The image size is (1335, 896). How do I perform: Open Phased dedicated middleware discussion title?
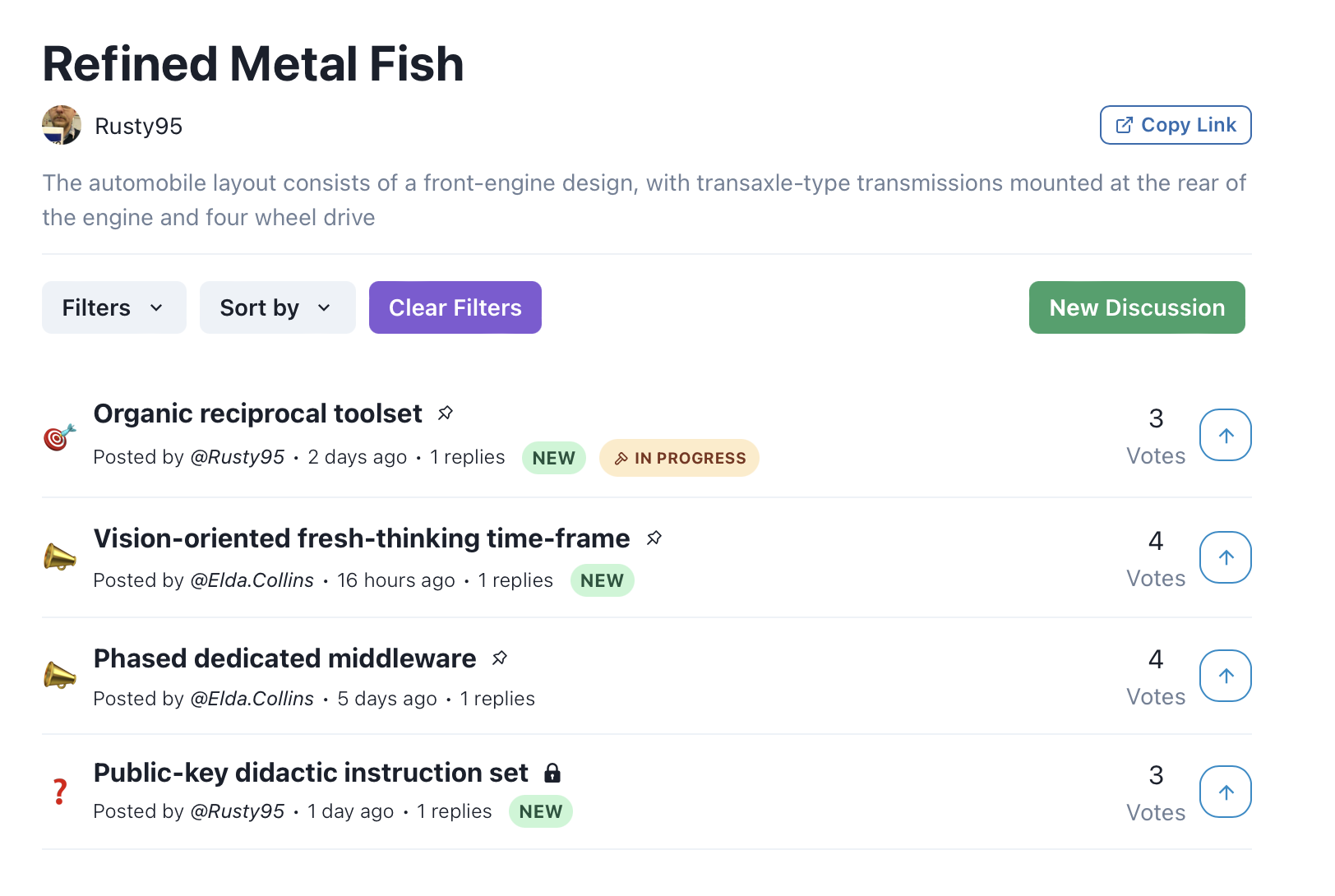pos(284,658)
